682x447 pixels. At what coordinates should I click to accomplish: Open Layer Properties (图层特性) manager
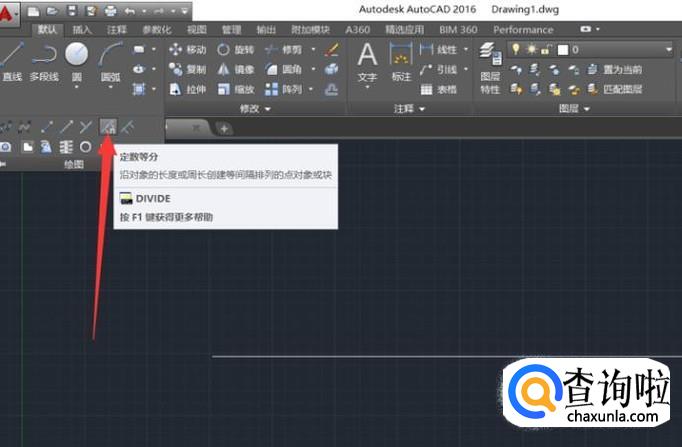[490, 69]
